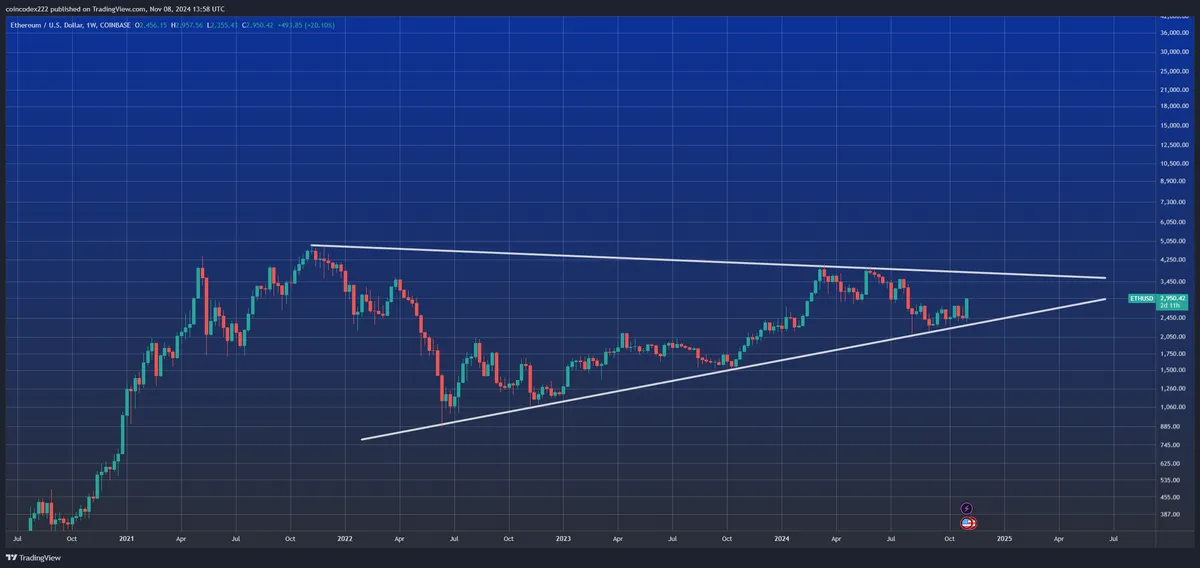Click the 25,000.00 price axis label

[1174, 71]
